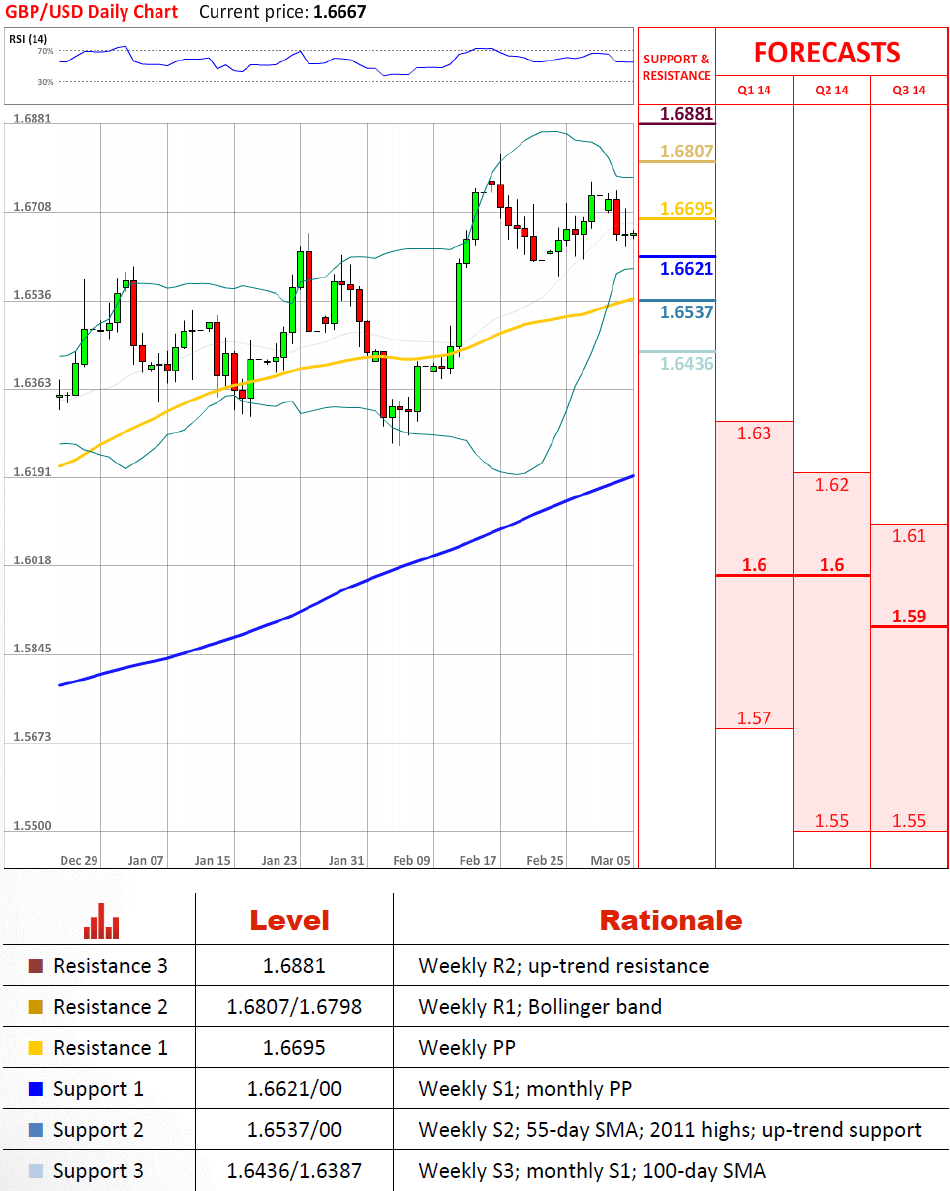Image resolution: width=950 pixels, height=1191 pixels.
Task: Select the Q2 14 forecast column header
Action: coord(832,90)
